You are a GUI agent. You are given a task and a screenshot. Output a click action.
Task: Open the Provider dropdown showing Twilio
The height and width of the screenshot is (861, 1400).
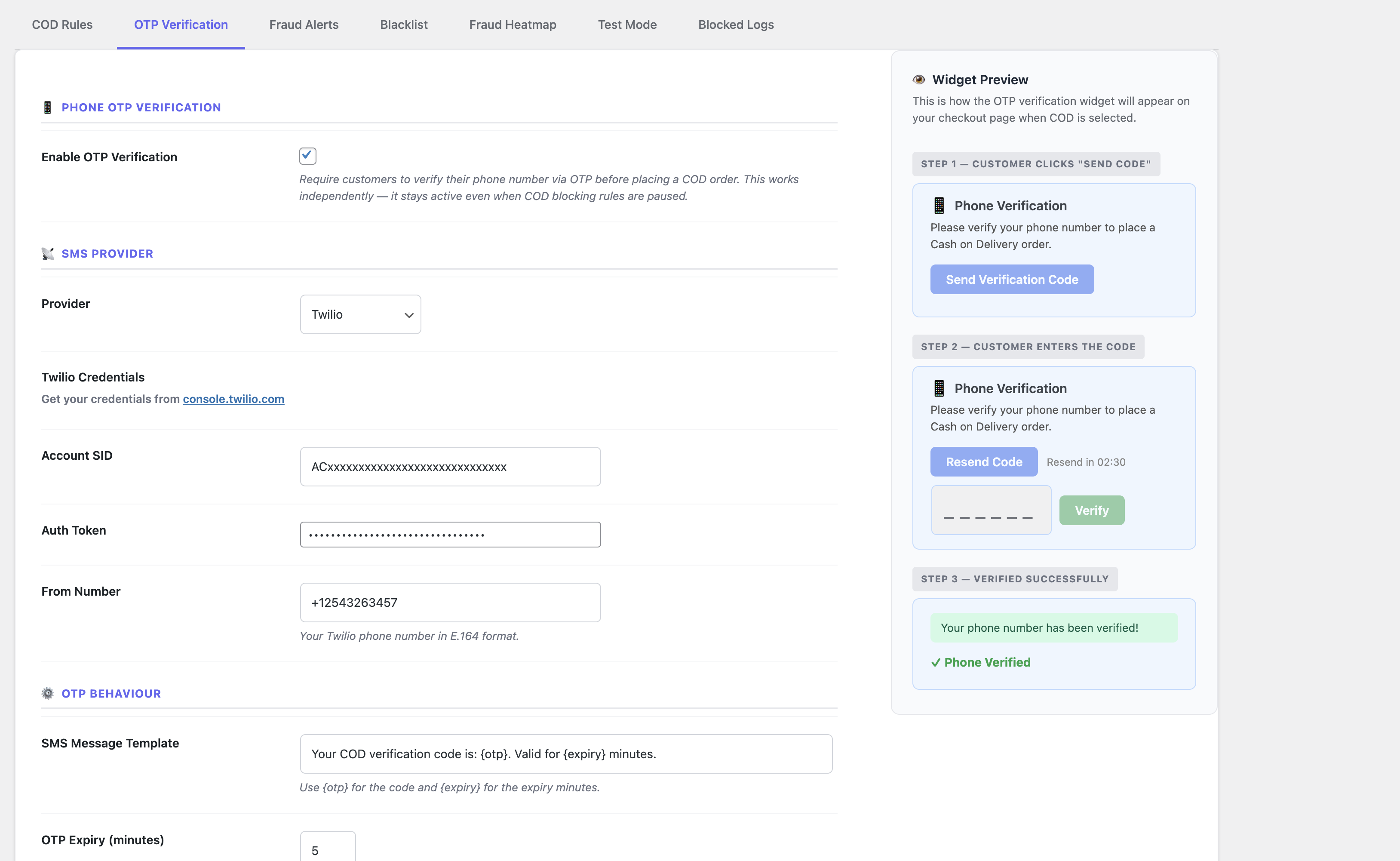pyautogui.click(x=360, y=314)
